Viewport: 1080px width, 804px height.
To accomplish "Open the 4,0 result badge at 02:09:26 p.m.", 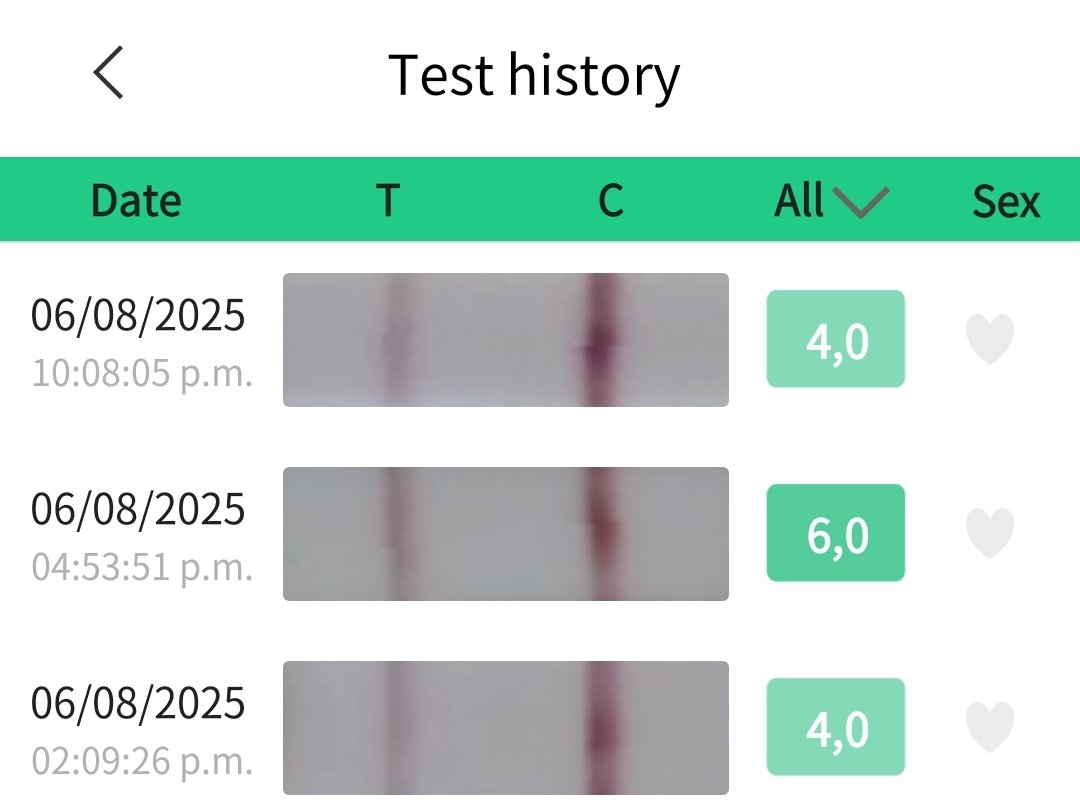I will (x=836, y=727).
